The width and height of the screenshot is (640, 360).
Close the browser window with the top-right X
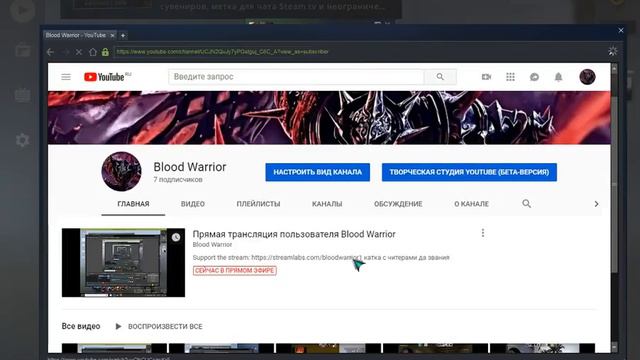tap(621, 31)
